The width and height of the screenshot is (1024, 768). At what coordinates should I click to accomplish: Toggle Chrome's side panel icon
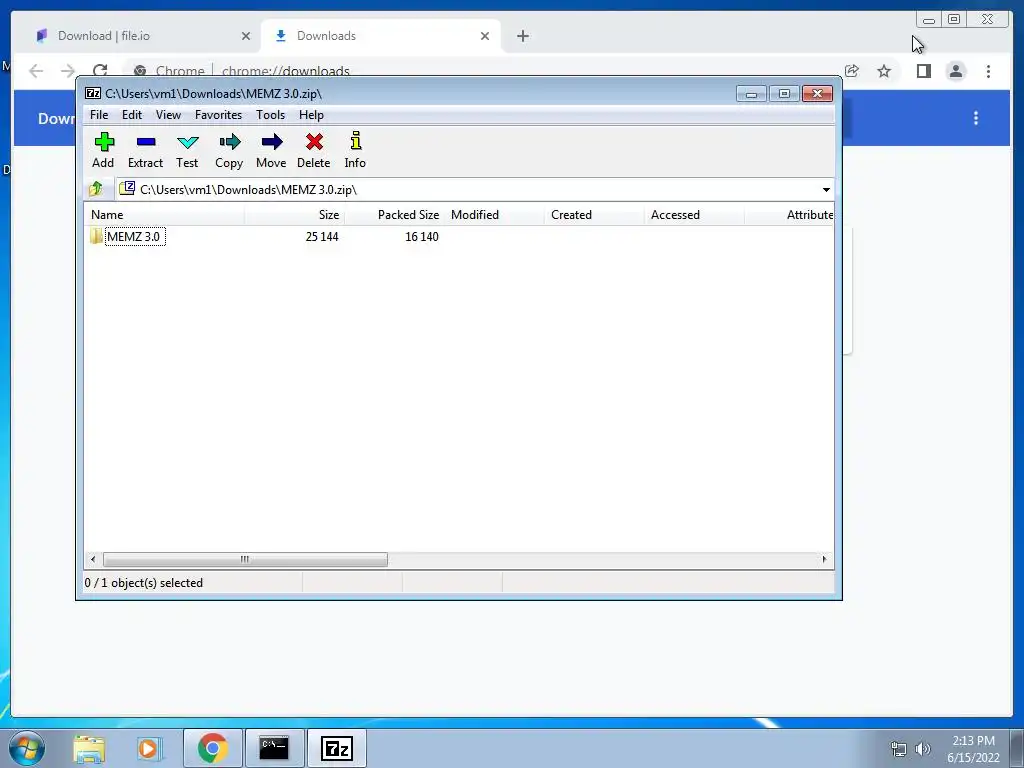tap(923, 71)
